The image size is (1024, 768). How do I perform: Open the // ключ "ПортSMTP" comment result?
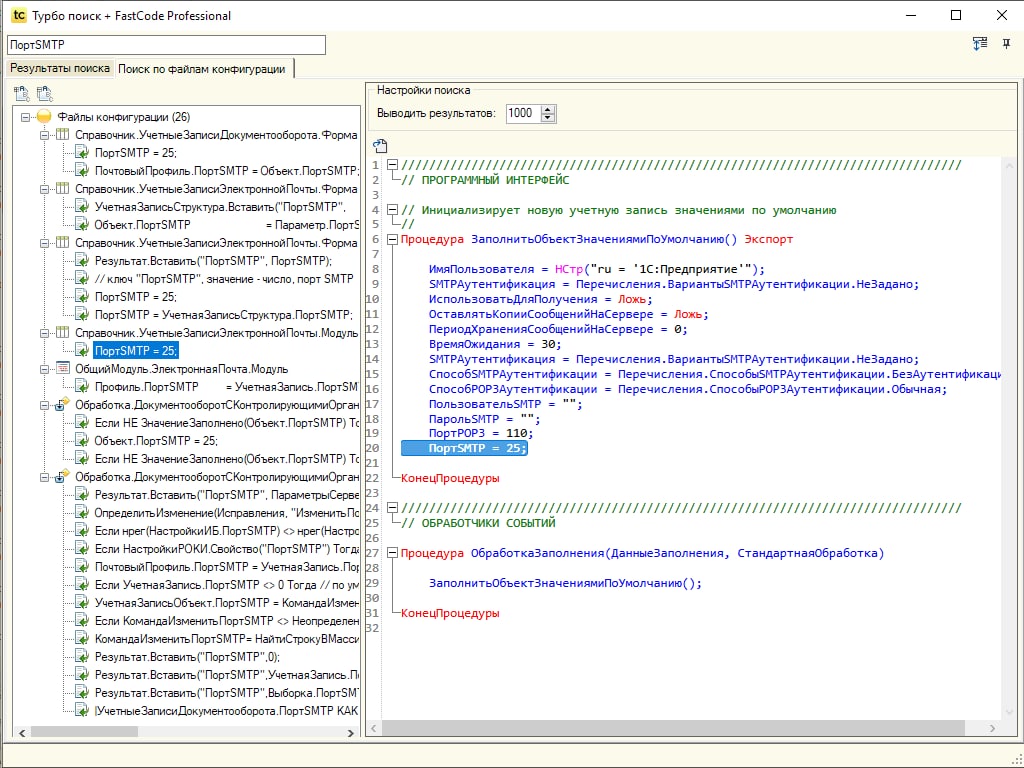point(224,279)
